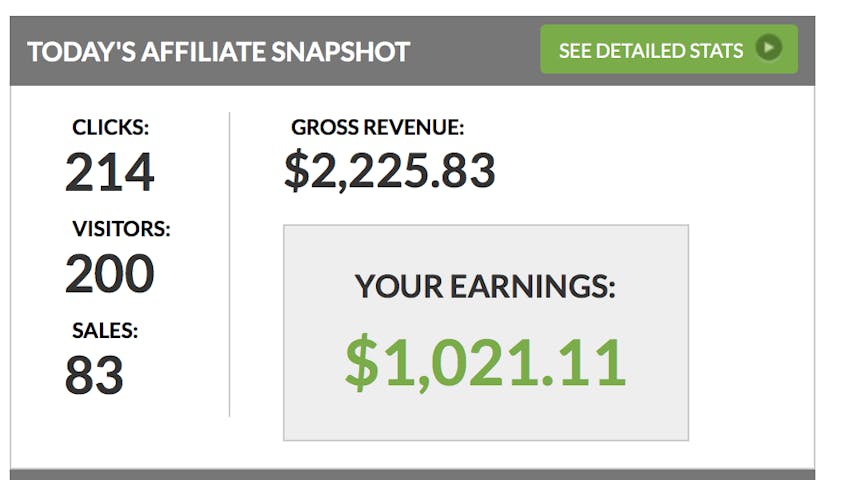Click the $2,225.83 gross revenue amount
The width and height of the screenshot is (848, 480).
pos(390,171)
